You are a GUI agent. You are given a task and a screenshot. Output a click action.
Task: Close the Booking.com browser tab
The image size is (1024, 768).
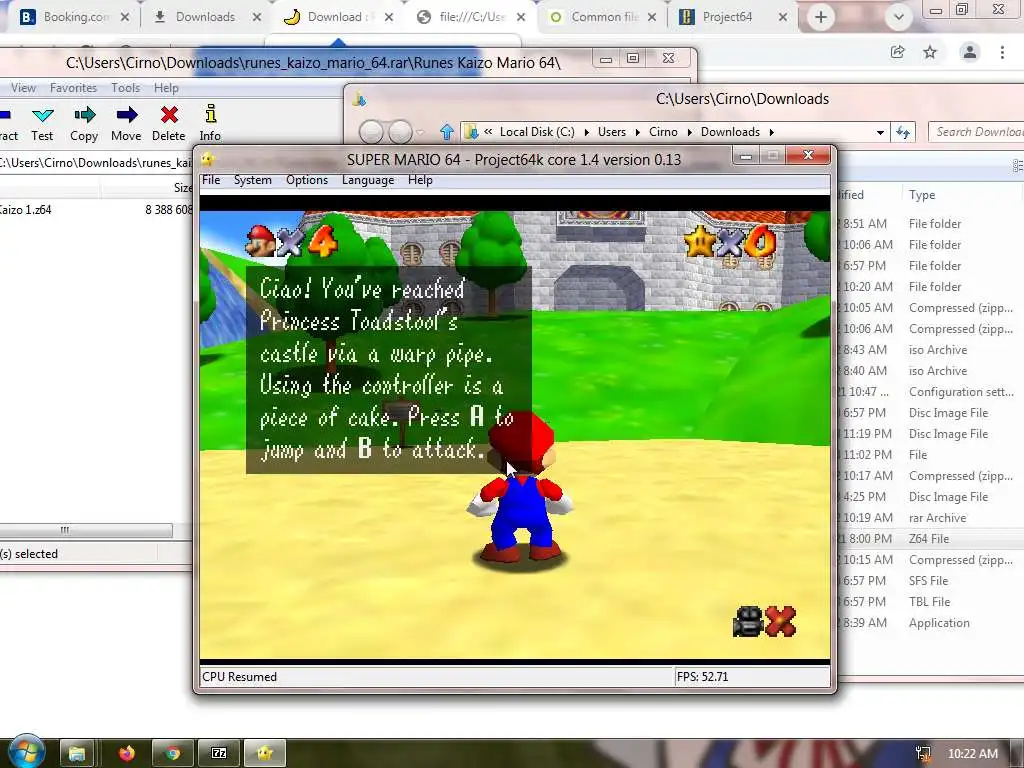click(x=124, y=18)
